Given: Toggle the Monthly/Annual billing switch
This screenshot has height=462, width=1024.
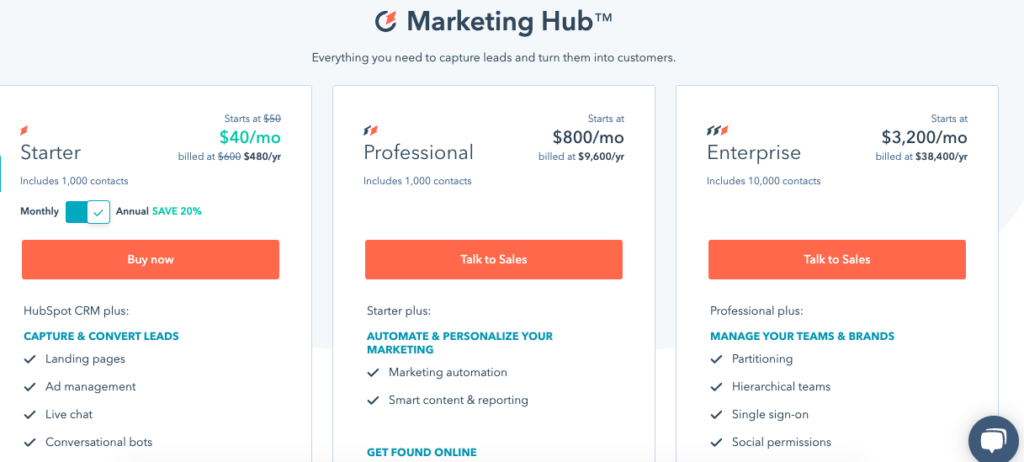Looking at the screenshot, I should coord(88,212).
